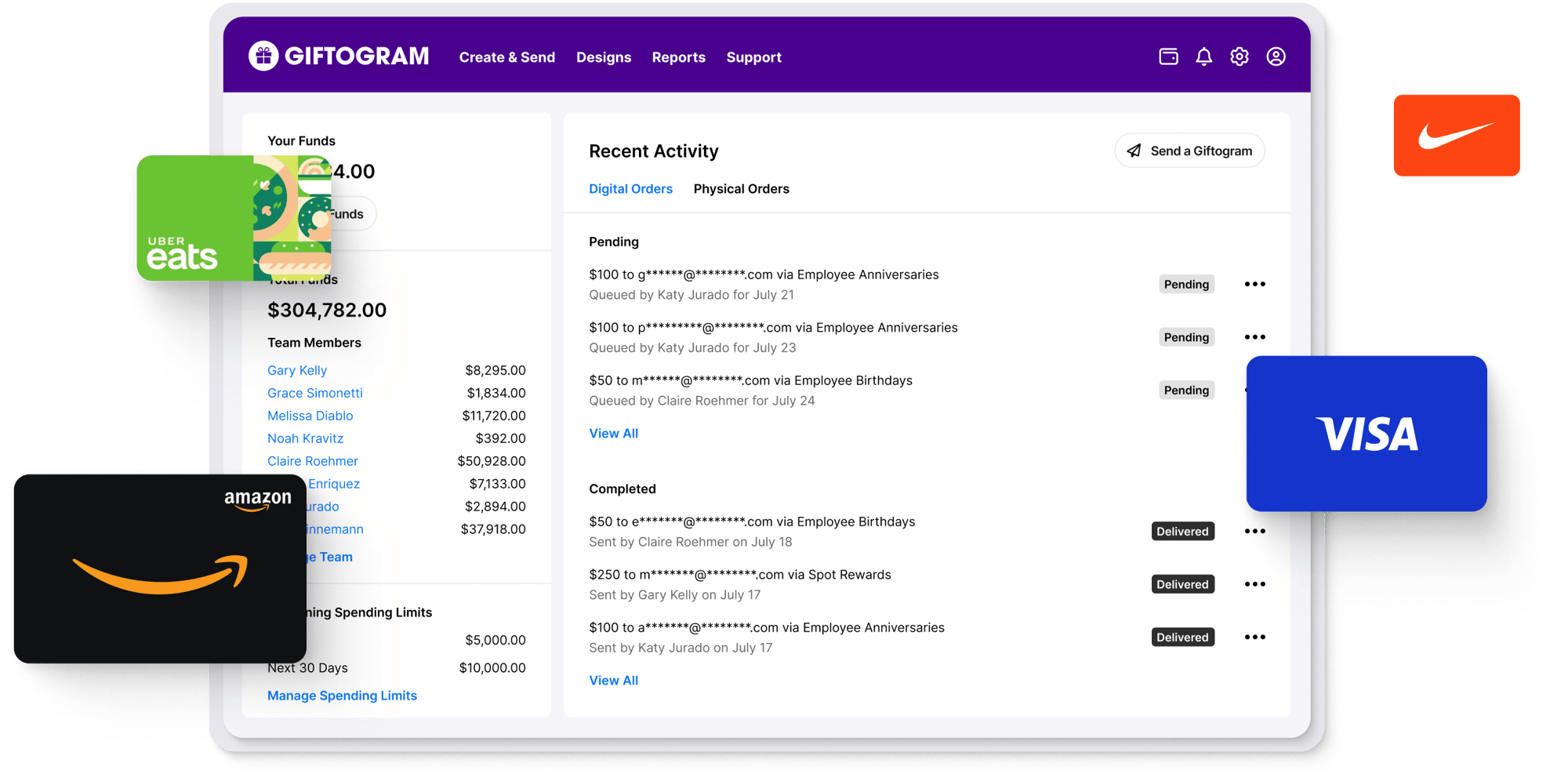Open the Designs menu
This screenshot has height=781, width=1568.
pos(604,57)
